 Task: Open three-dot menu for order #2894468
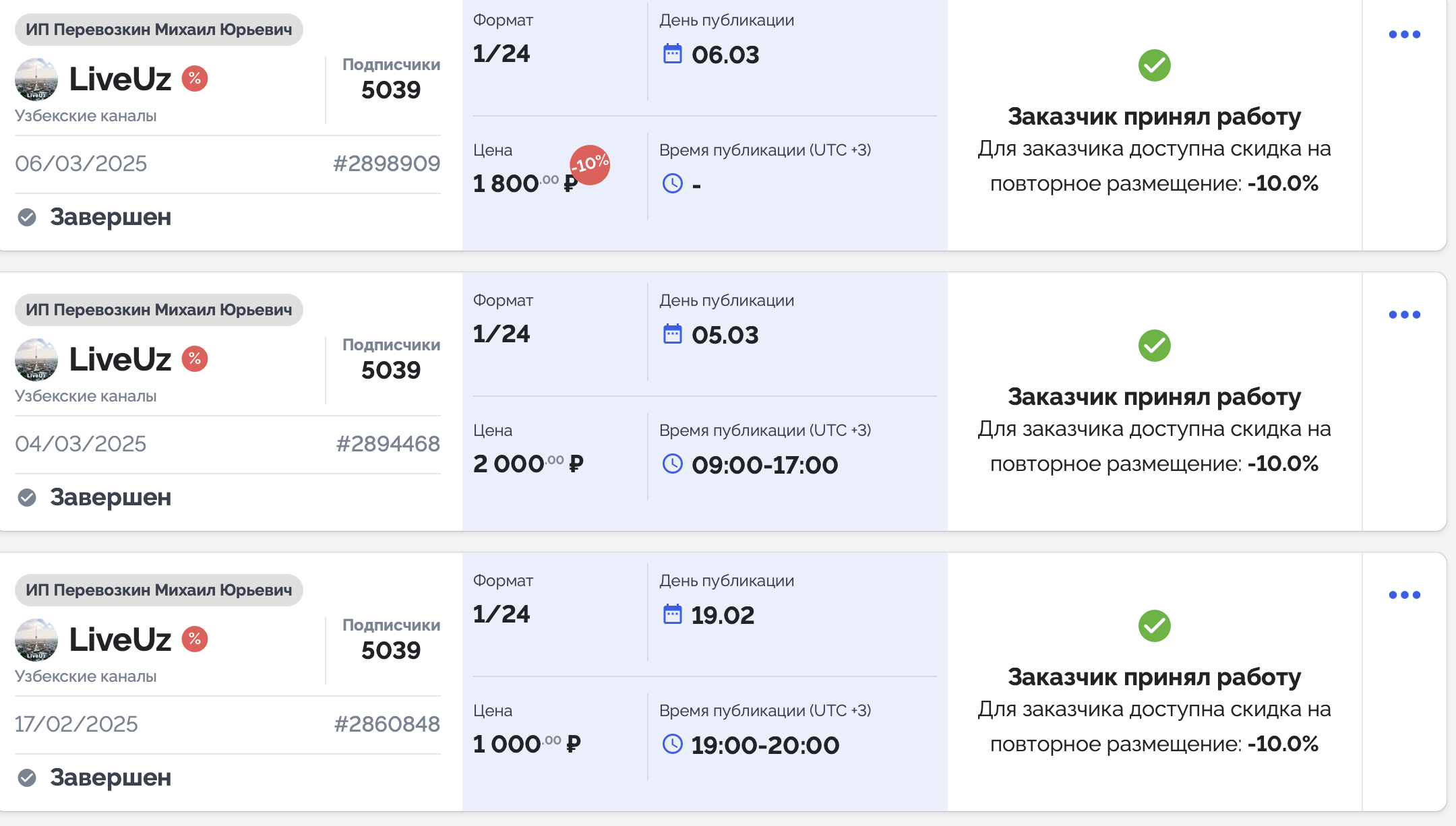[1404, 315]
